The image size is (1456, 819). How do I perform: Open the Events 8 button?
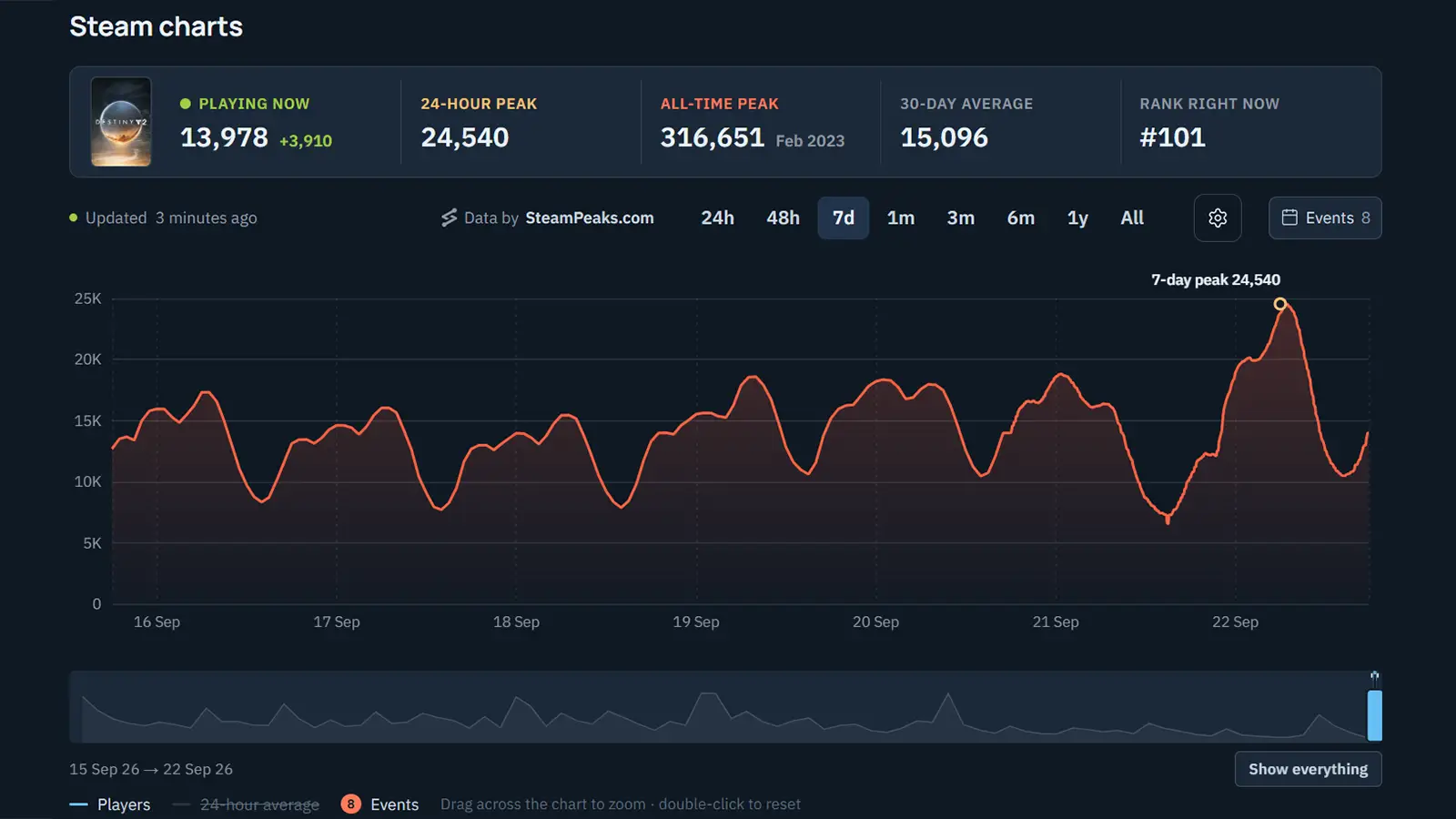1325,218
